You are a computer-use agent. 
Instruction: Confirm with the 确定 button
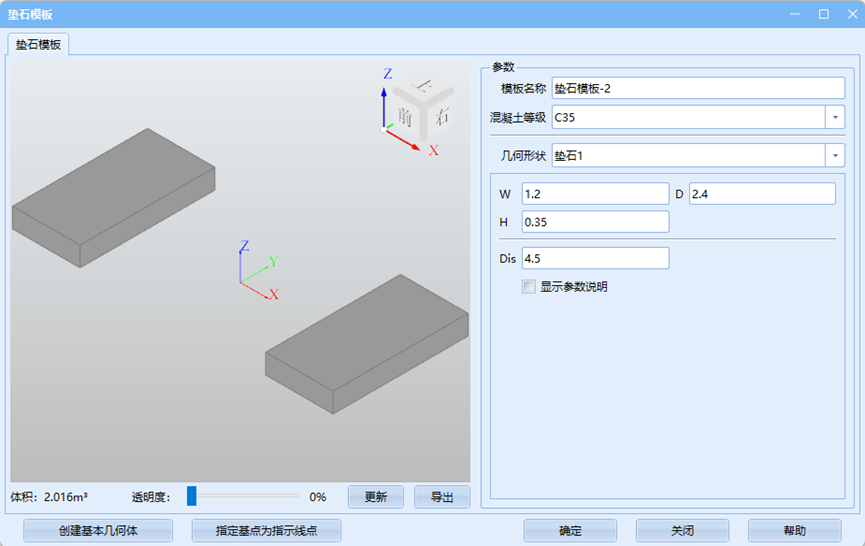(x=570, y=531)
